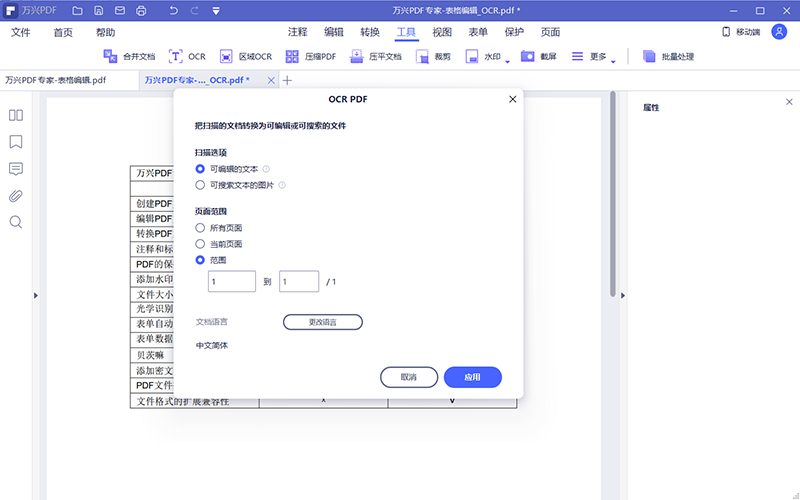Image resolution: width=800 pixels, height=500 pixels.
Task: Click the 应用 apply button
Action: (x=472, y=377)
